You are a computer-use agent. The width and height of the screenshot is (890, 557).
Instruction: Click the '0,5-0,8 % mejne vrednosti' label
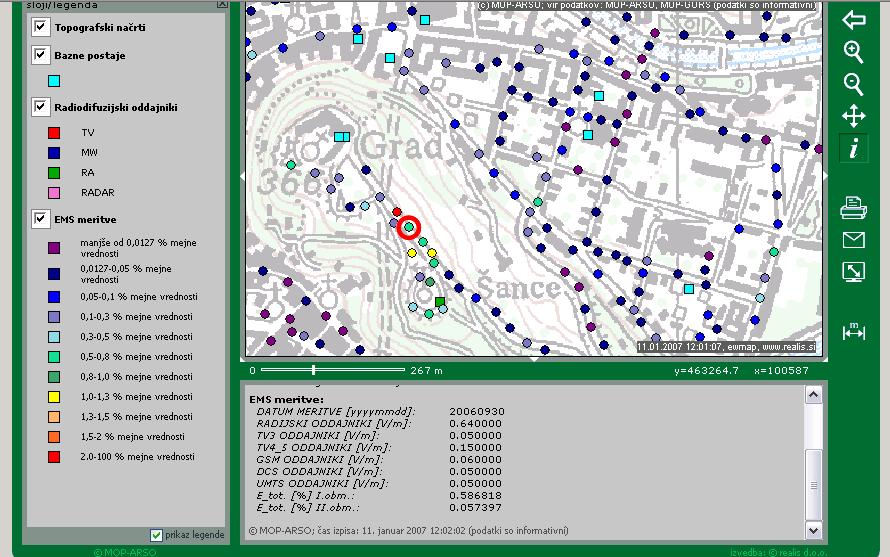coord(136,357)
